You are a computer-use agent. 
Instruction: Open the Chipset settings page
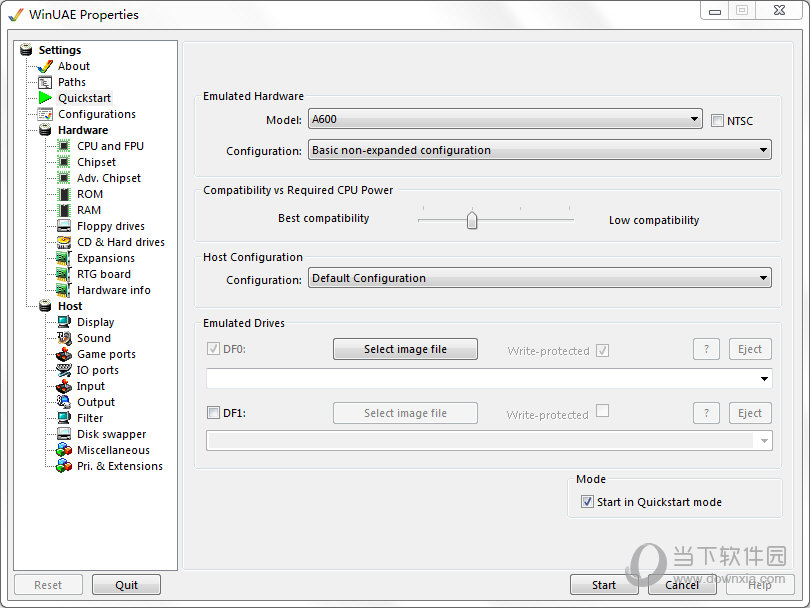(97, 162)
